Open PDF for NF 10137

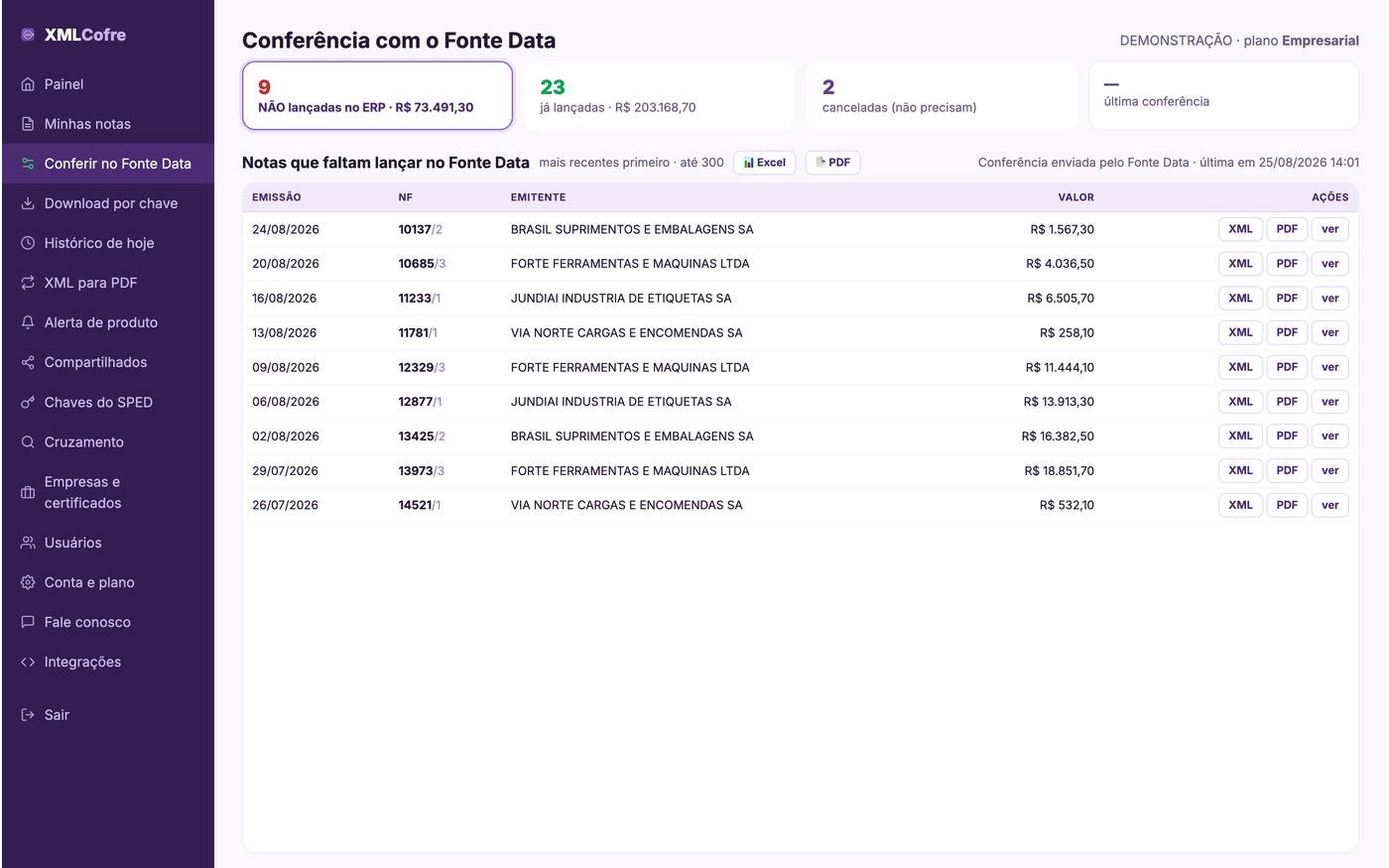point(1287,229)
